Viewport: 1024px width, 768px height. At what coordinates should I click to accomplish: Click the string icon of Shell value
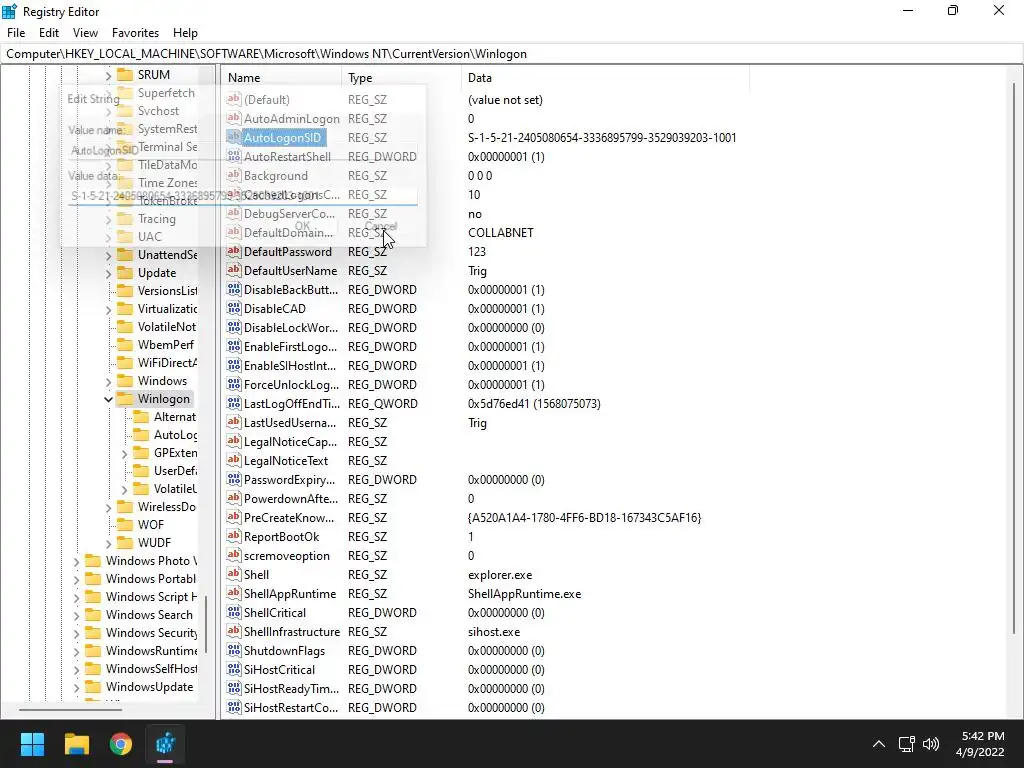[x=233, y=574]
